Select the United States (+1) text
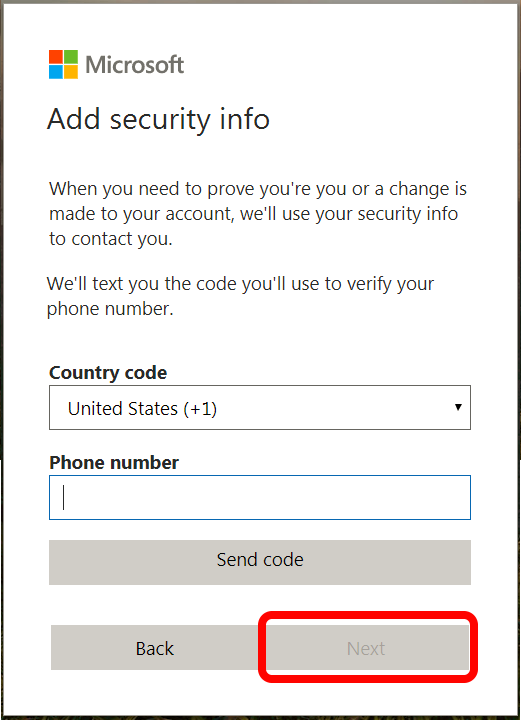 point(142,409)
